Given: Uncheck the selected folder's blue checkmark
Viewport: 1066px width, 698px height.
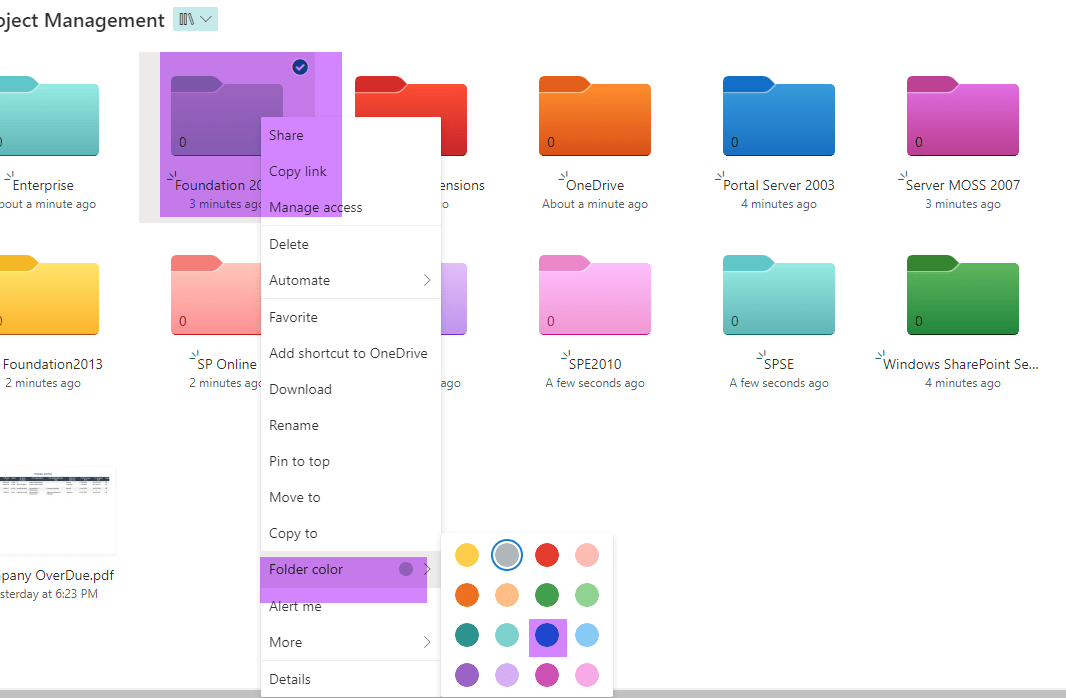Looking at the screenshot, I should 300,67.
